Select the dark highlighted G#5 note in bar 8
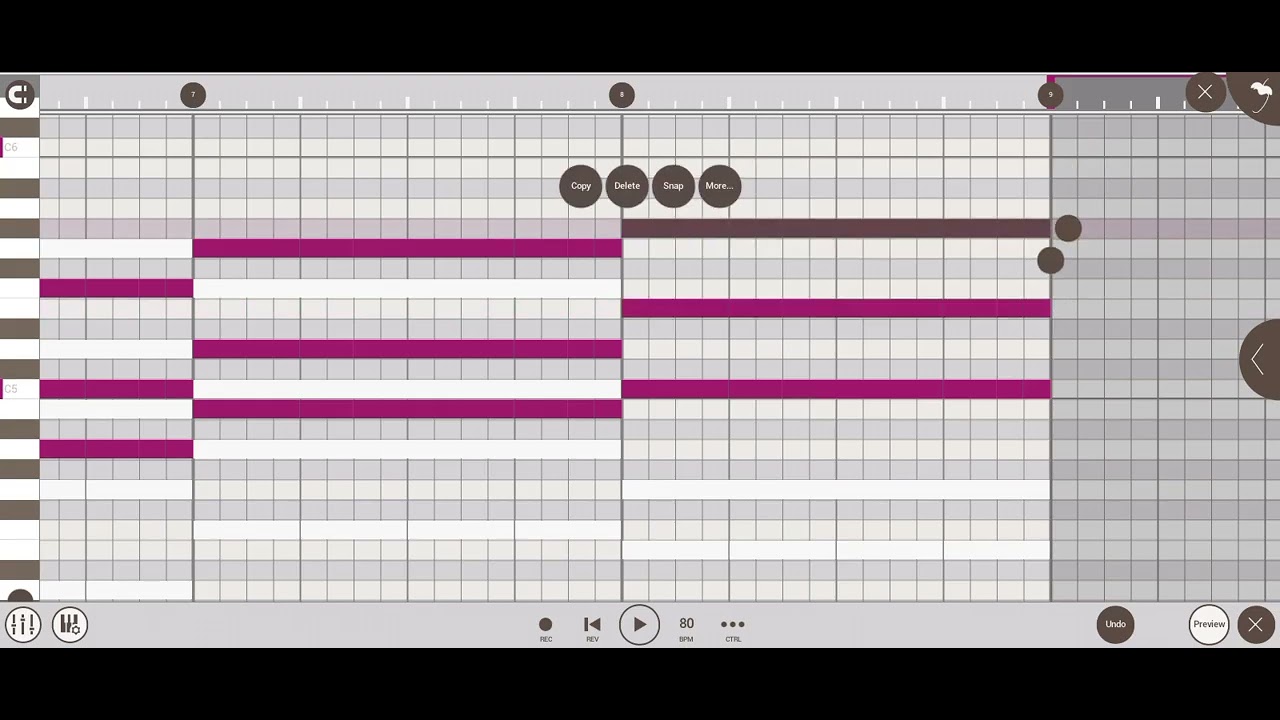1280x720 pixels. (836, 228)
